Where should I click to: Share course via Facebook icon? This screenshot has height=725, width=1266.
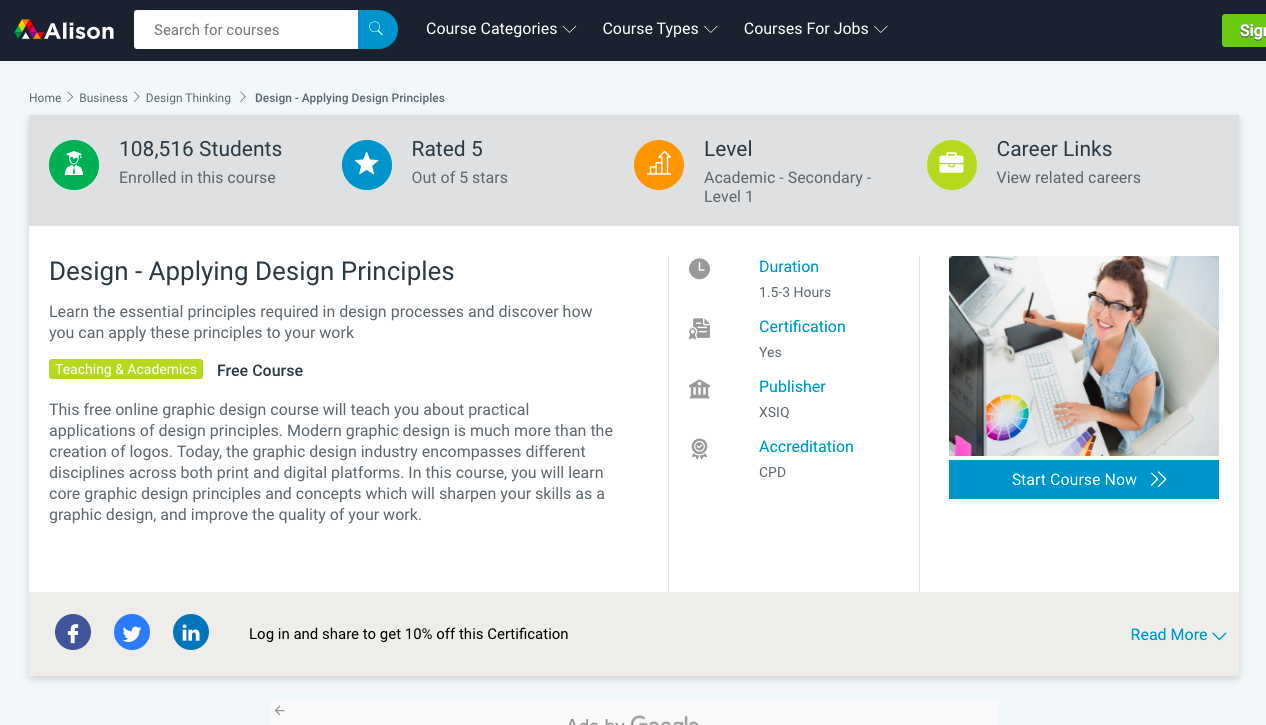pyautogui.click(x=73, y=633)
